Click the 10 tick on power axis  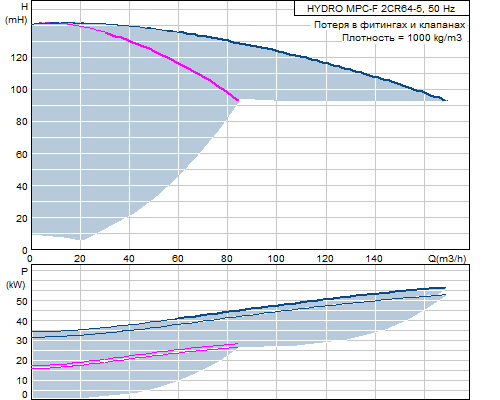click(22, 380)
